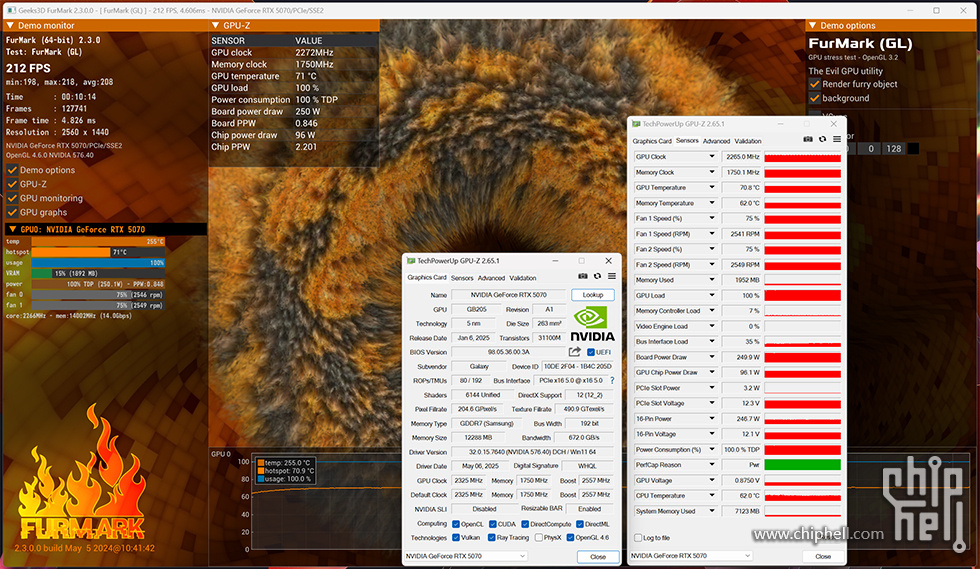980x569 pixels.
Task: Collapse the Demo options panel
Action: [x=812, y=26]
